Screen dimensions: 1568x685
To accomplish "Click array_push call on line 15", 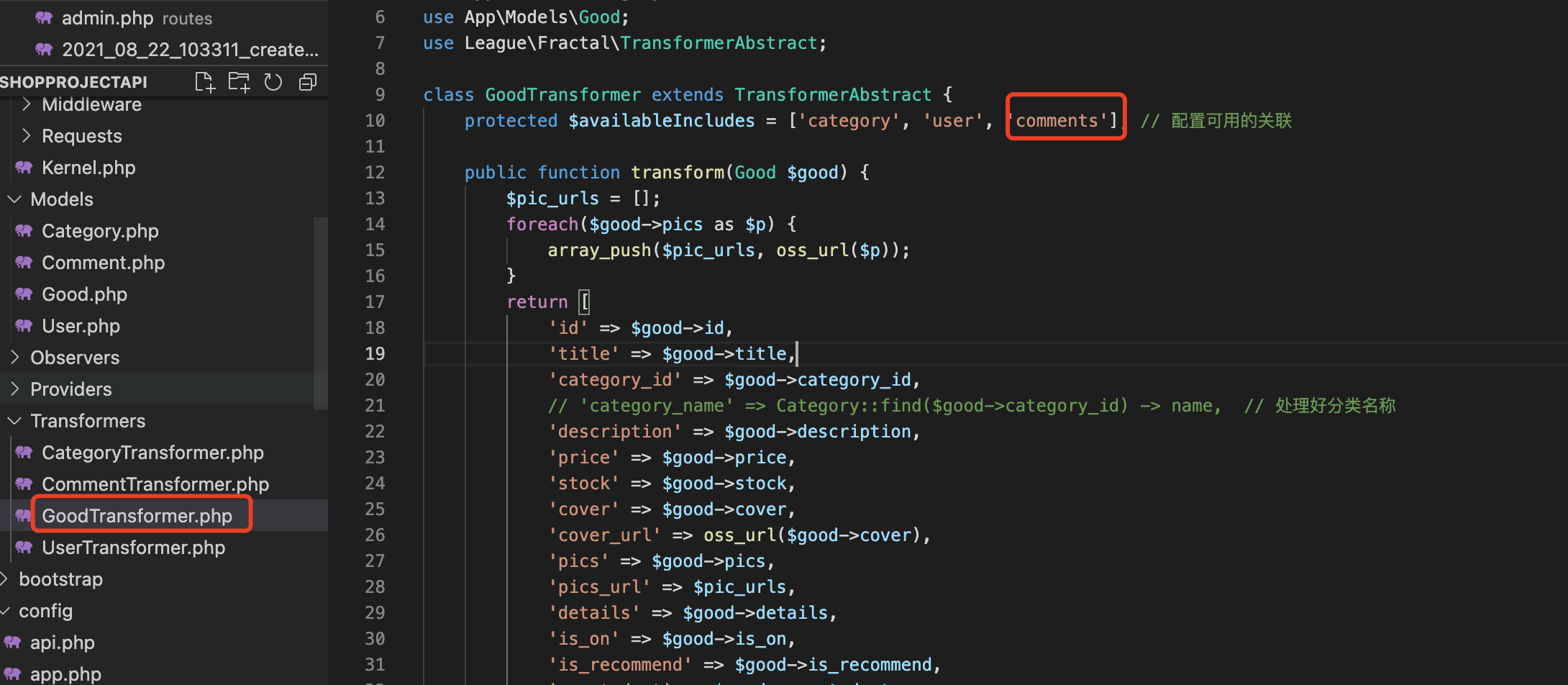I will 599,250.
